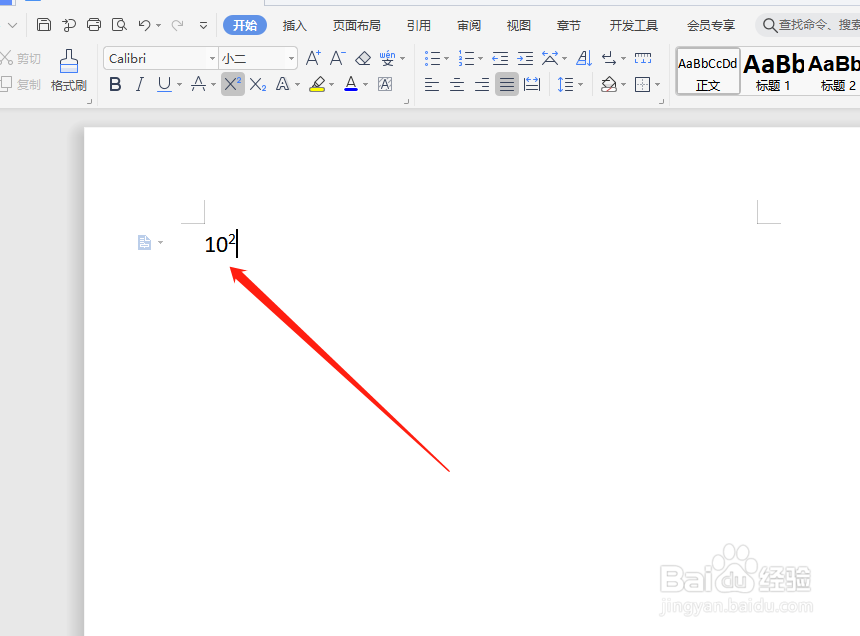Toggle off superscript formatting
The width and height of the screenshot is (860, 636).
(x=232, y=84)
